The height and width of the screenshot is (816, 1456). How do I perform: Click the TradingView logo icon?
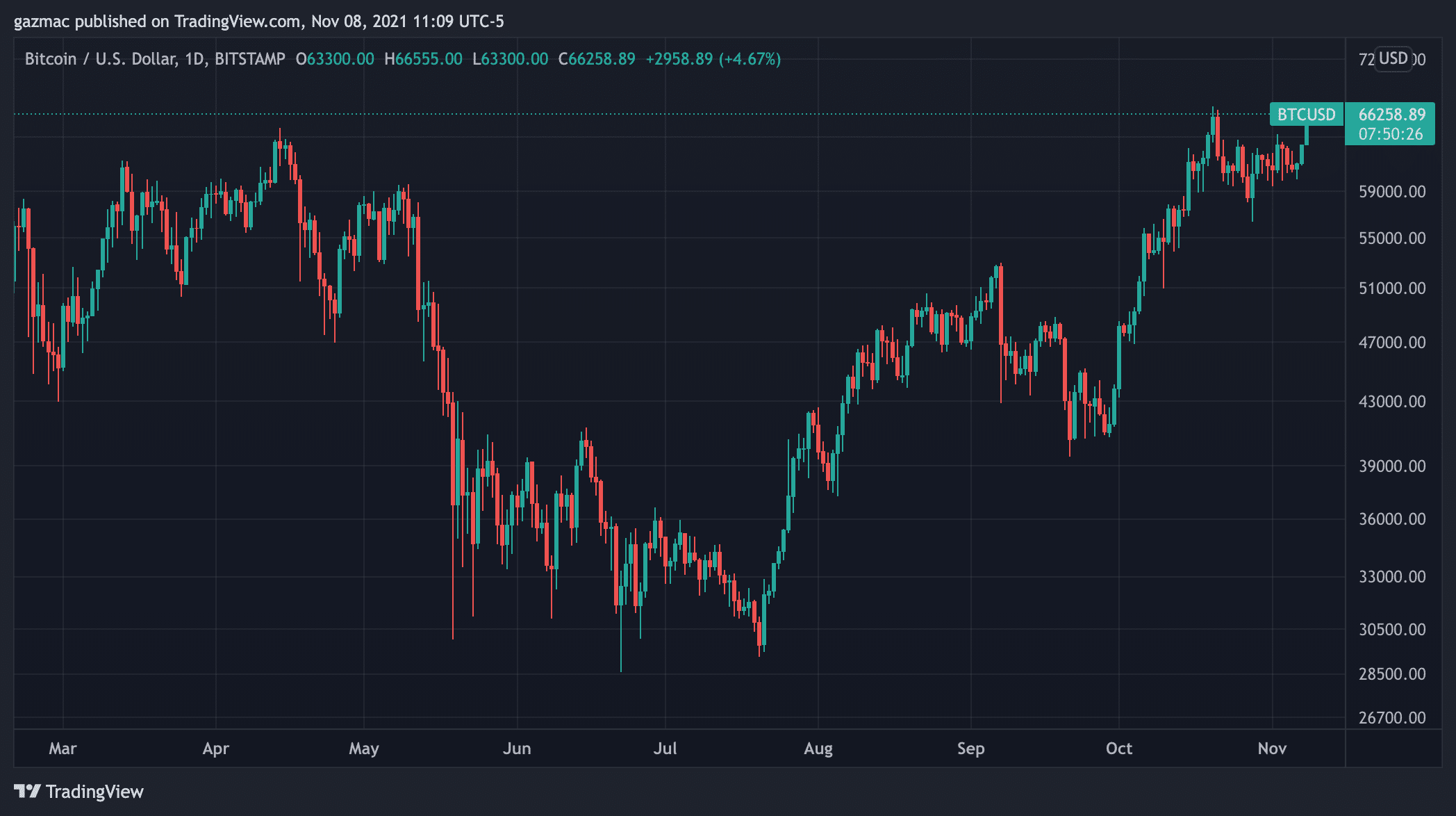tap(27, 791)
